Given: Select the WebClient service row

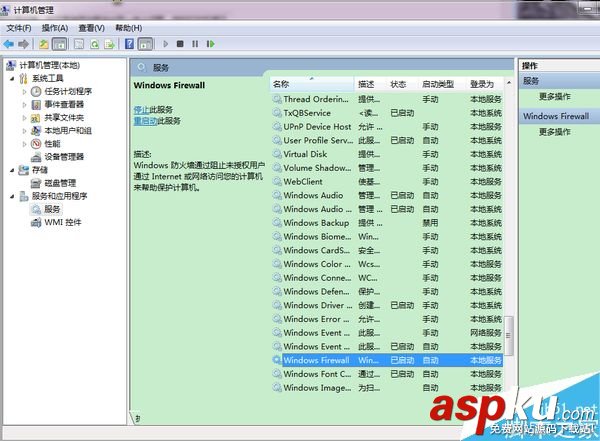Looking at the screenshot, I should coord(387,181).
